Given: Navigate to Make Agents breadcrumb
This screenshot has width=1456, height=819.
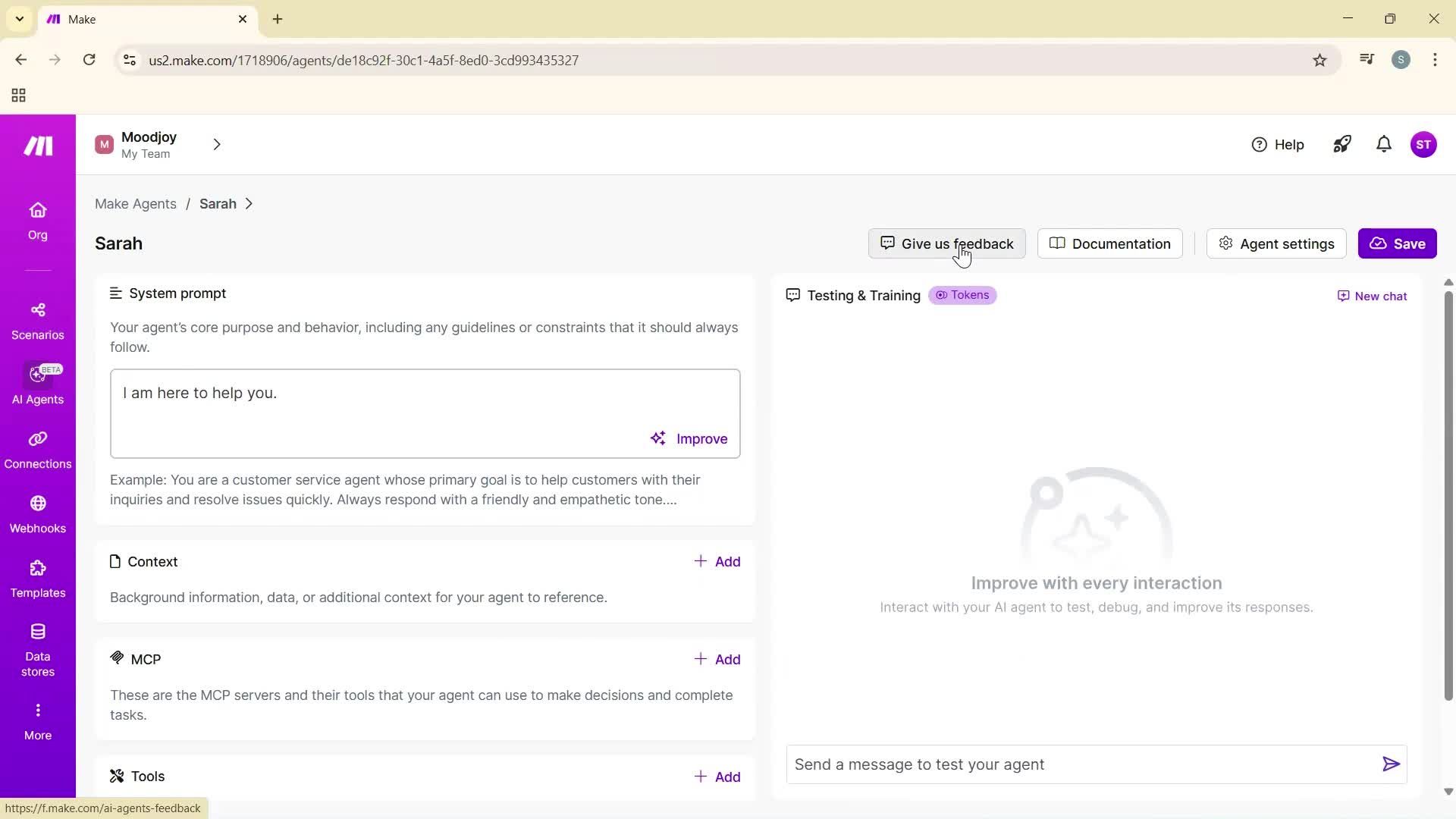Looking at the screenshot, I should [x=135, y=204].
